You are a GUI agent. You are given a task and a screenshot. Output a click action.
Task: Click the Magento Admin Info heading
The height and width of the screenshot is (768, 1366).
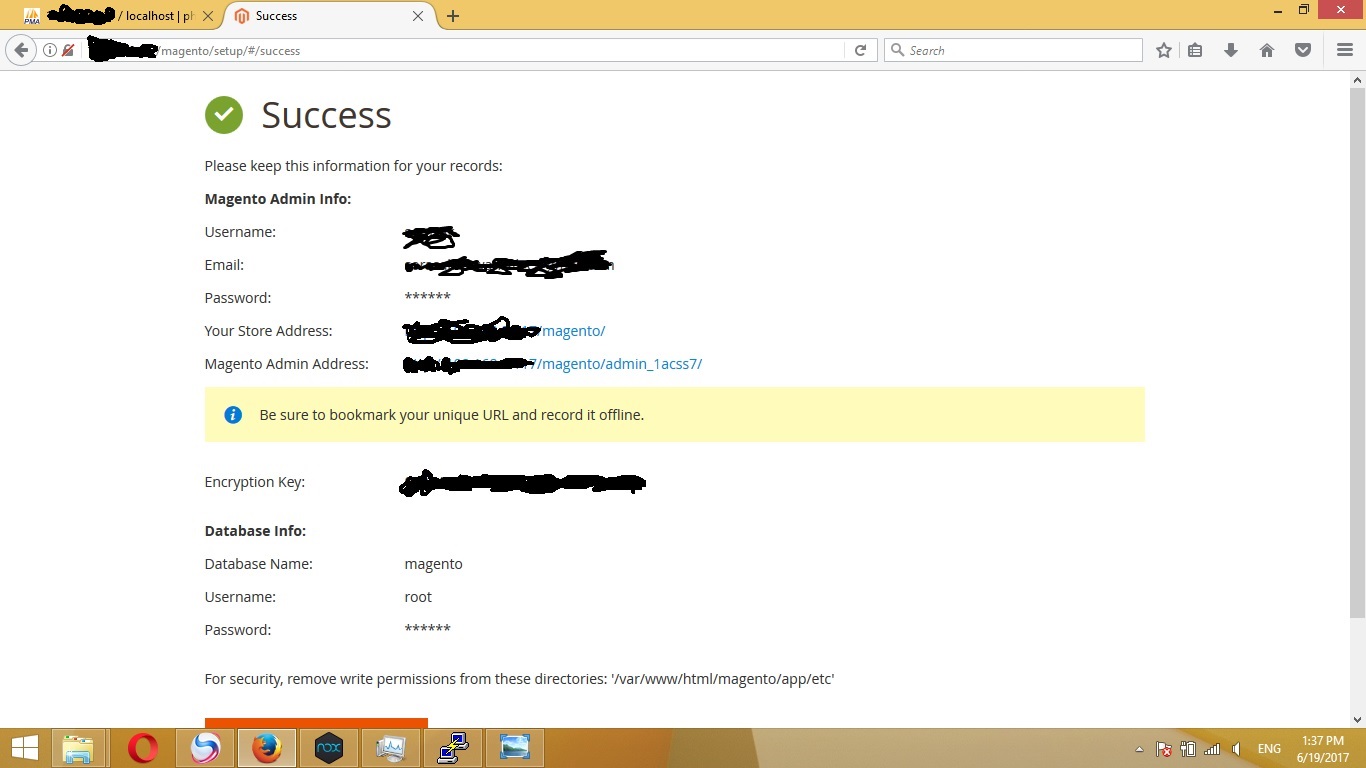pyautogui.click(x=278, y=199)
